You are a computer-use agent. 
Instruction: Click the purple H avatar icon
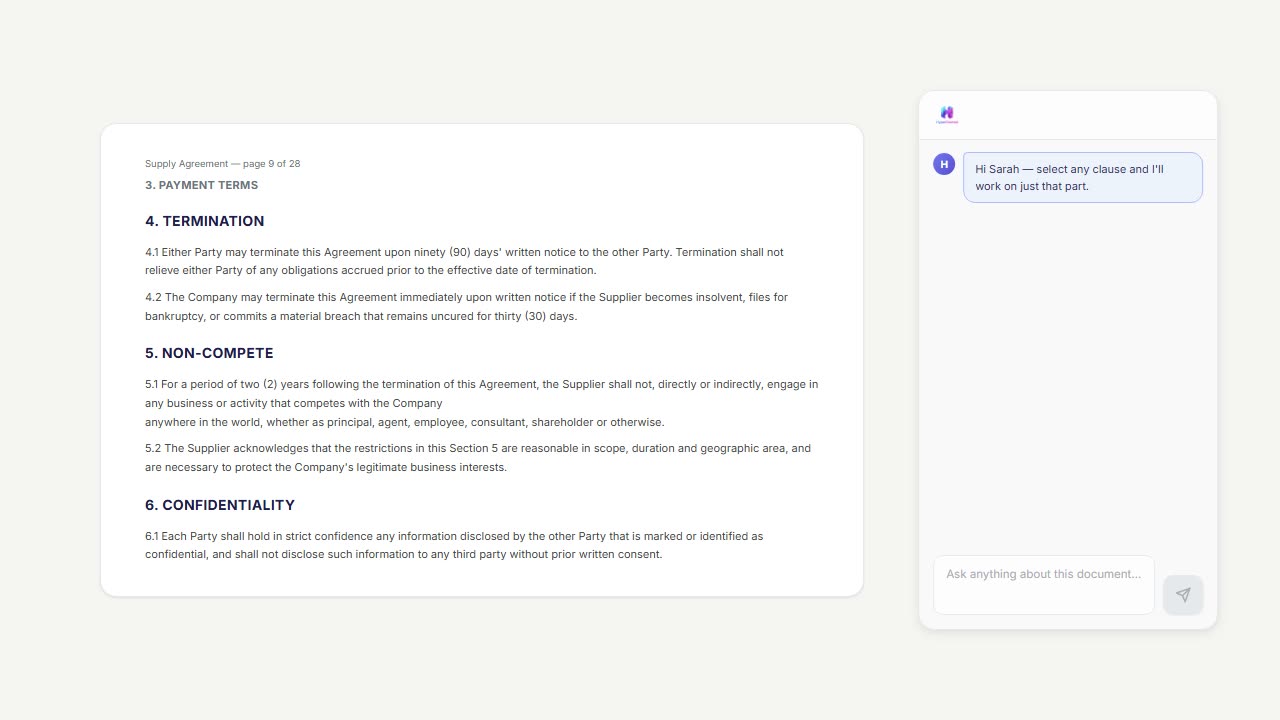click(x=944, y=164)
